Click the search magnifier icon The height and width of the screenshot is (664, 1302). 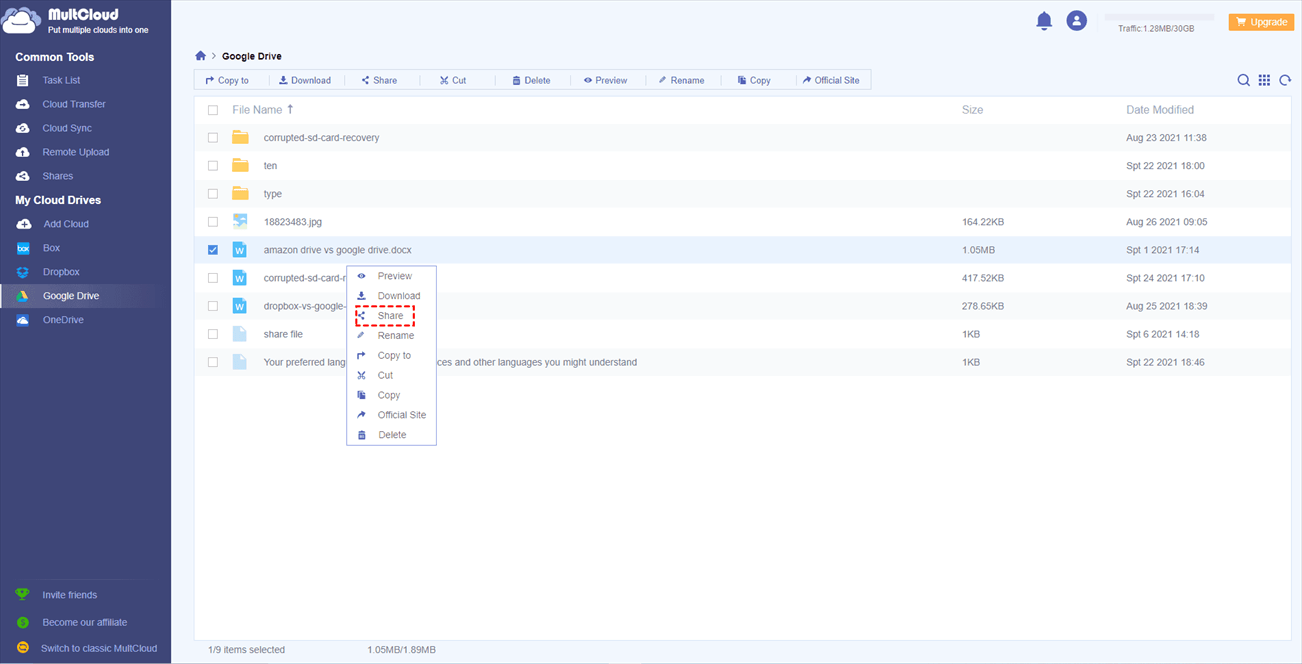[1243, 80]
